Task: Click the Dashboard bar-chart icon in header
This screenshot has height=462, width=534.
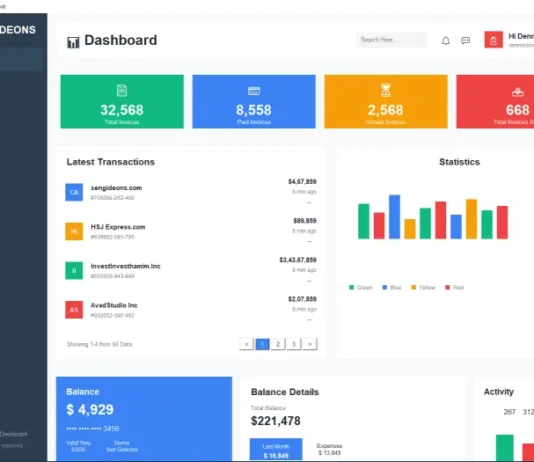Action: pyautogui.click(x=73, y=42)
